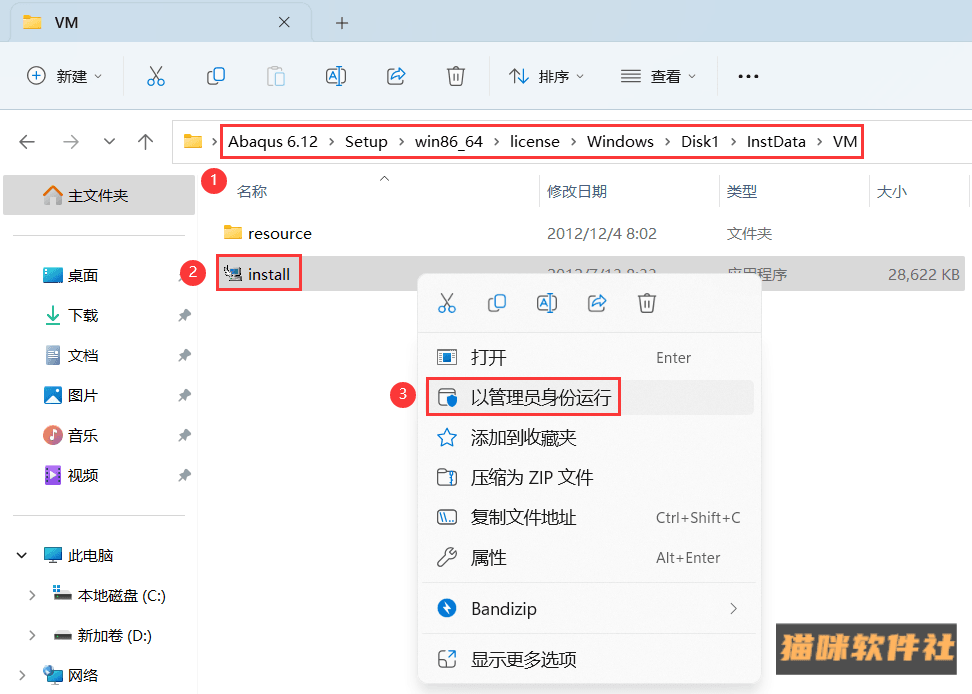Screen dimensions: 972x694
Task: Click the Share icon in the top toolbar
Action: click(x=396, y=76)
